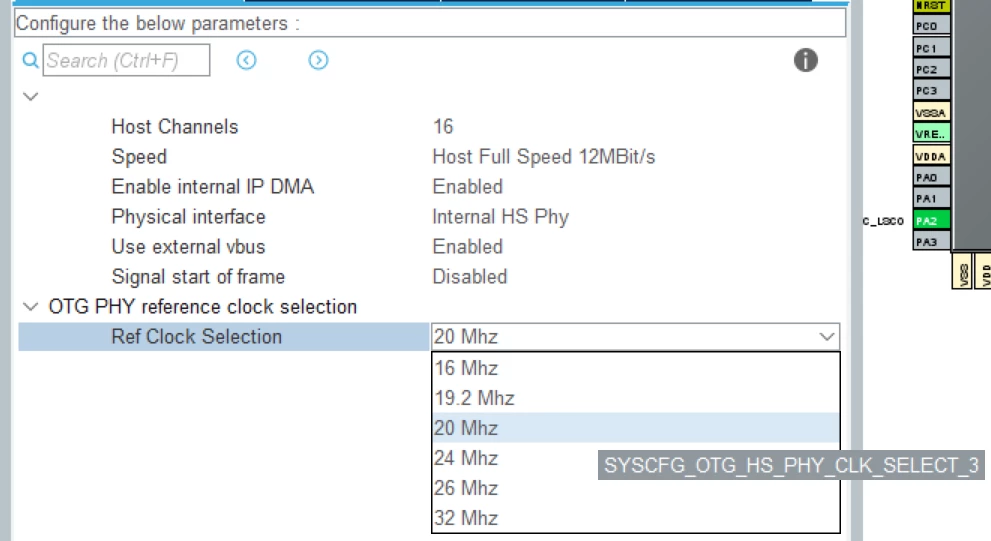This screenshot has width=991, height=541.
Task: Open the parameter information icon
Action: pos(805,60)
